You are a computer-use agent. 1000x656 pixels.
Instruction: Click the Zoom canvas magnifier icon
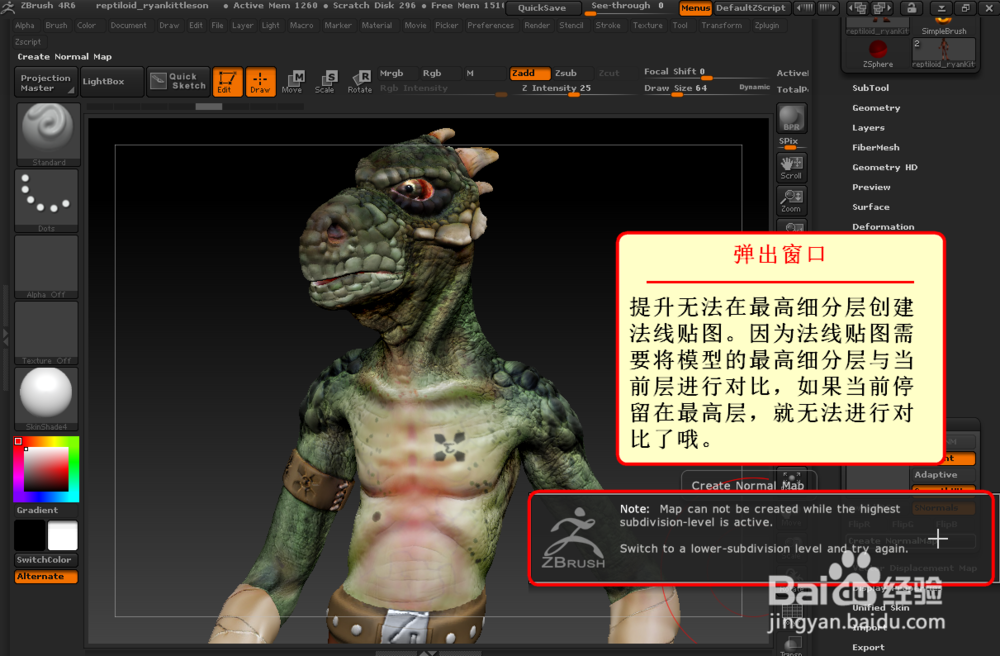tap(791, 200)
